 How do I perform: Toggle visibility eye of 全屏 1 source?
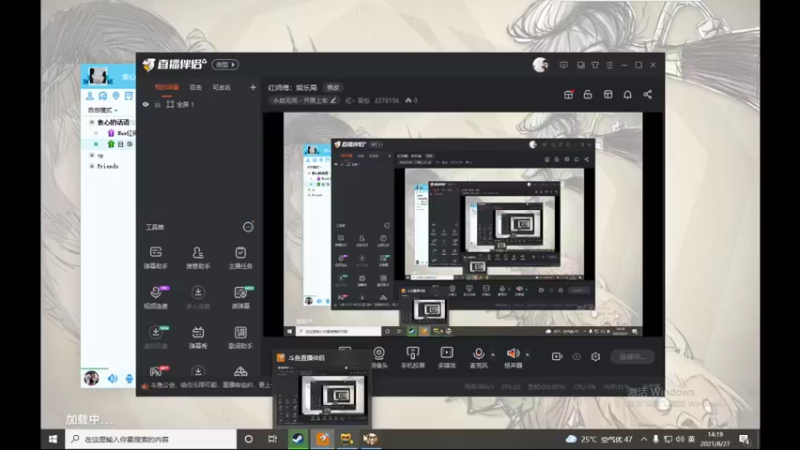(x=145, y=104)
